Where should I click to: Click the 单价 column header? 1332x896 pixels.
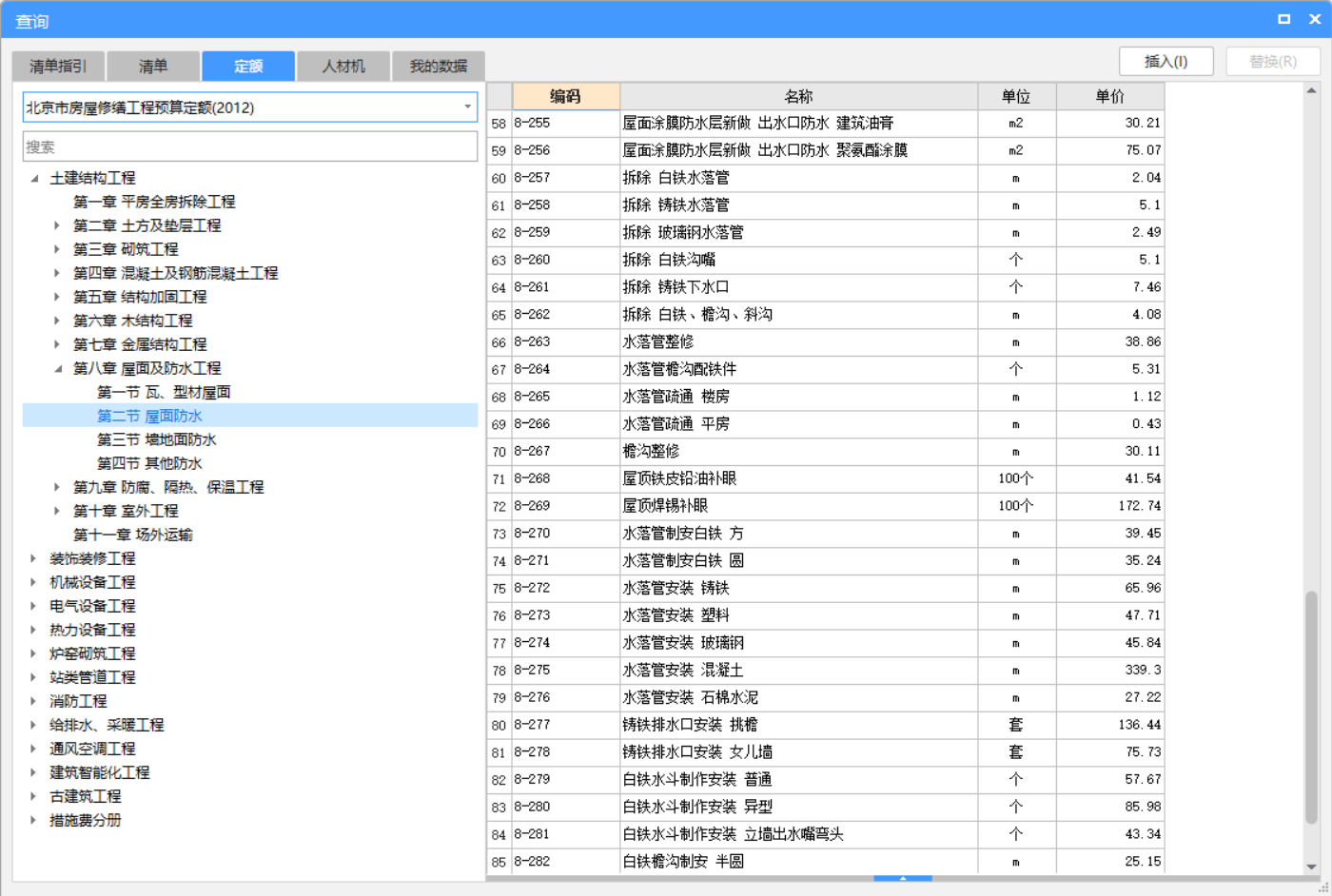(x=1110, y=96)
